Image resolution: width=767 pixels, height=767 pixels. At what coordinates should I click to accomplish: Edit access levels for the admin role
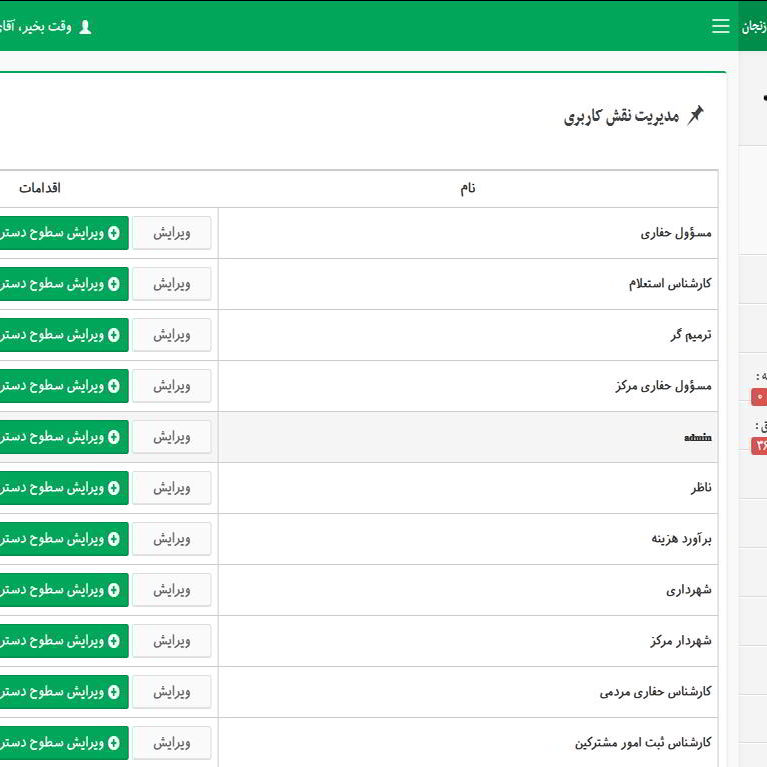click(60, 437)
